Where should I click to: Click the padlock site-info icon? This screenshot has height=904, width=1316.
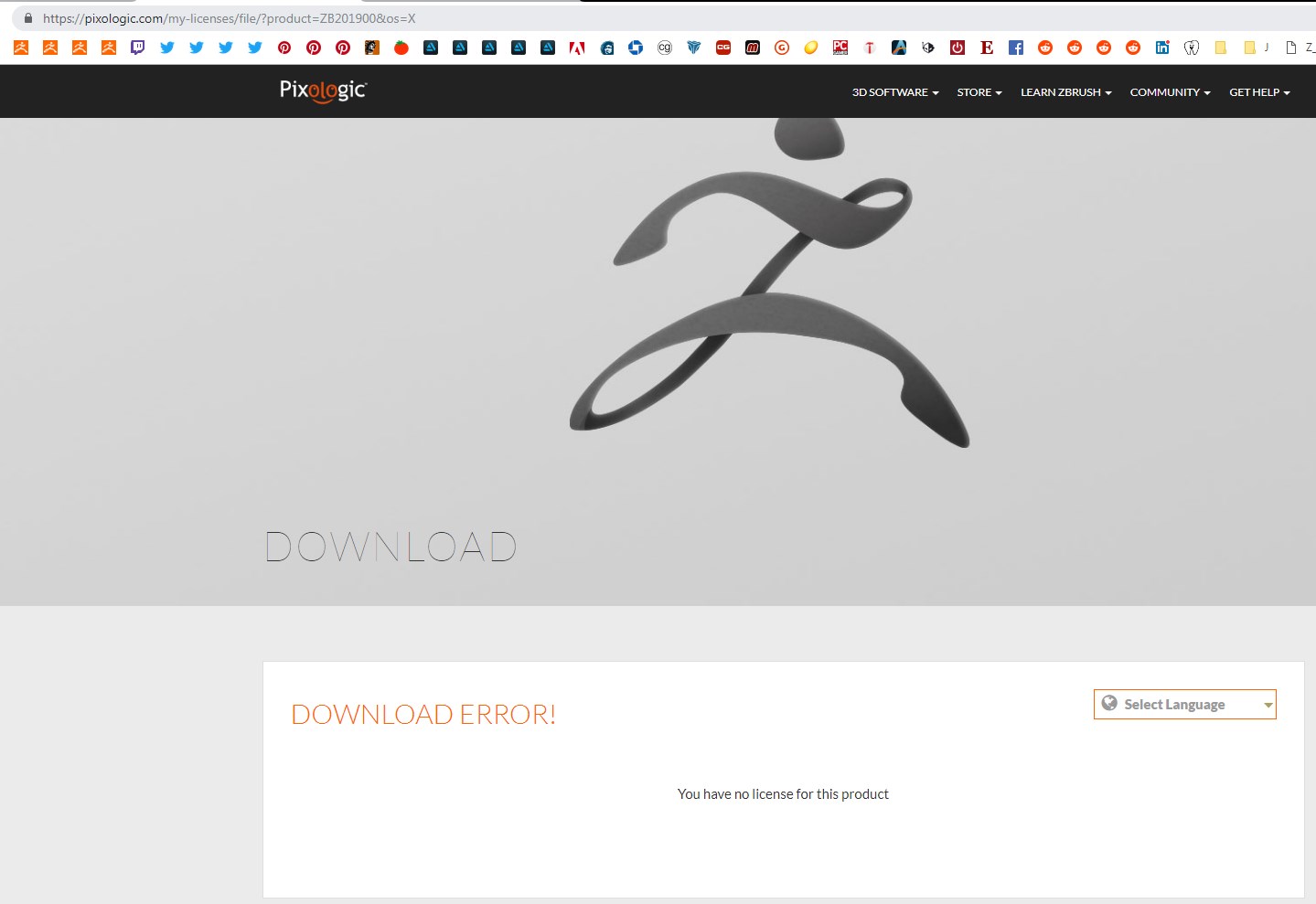click(x=28, y=18)
